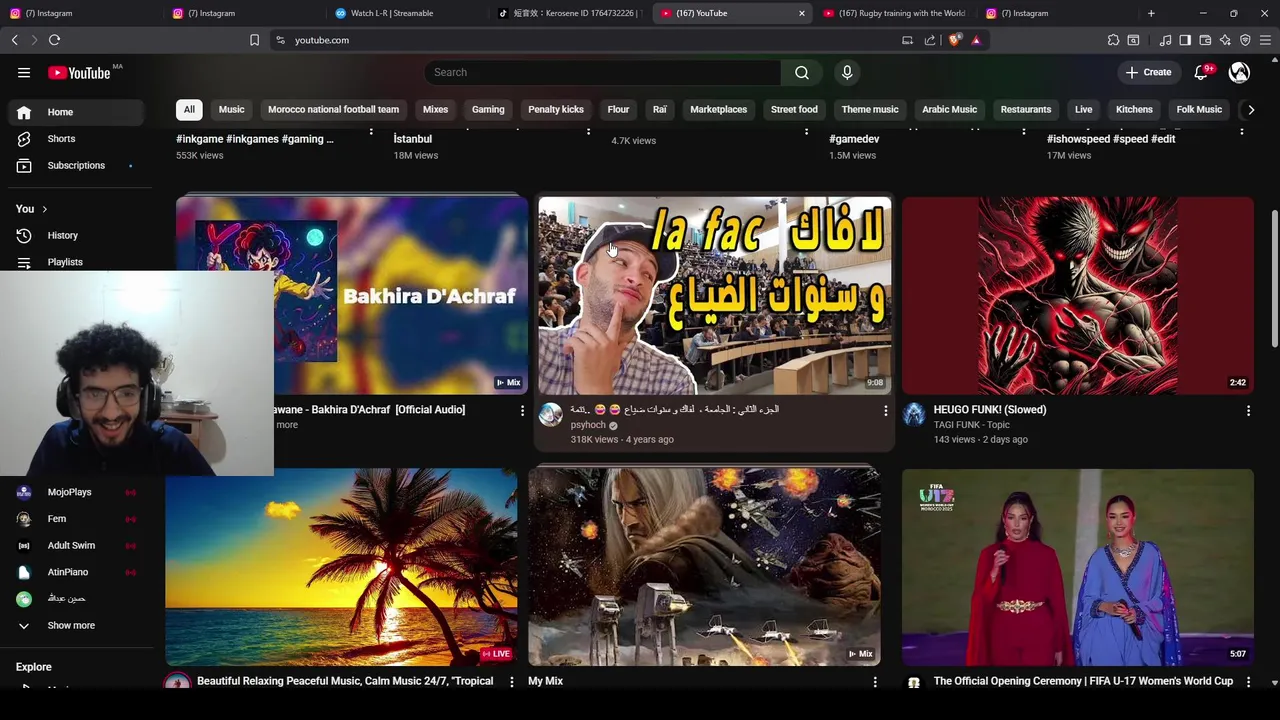Viewport: 1280px width, 720px height.
Task: Open options for HEUGO FUNK video
Action: click(1248, 411)
